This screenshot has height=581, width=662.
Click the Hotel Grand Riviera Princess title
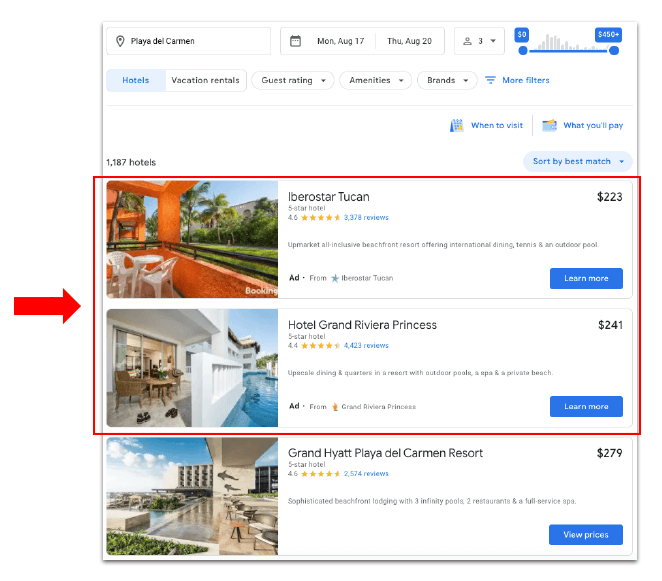click(x=362, y=325)
